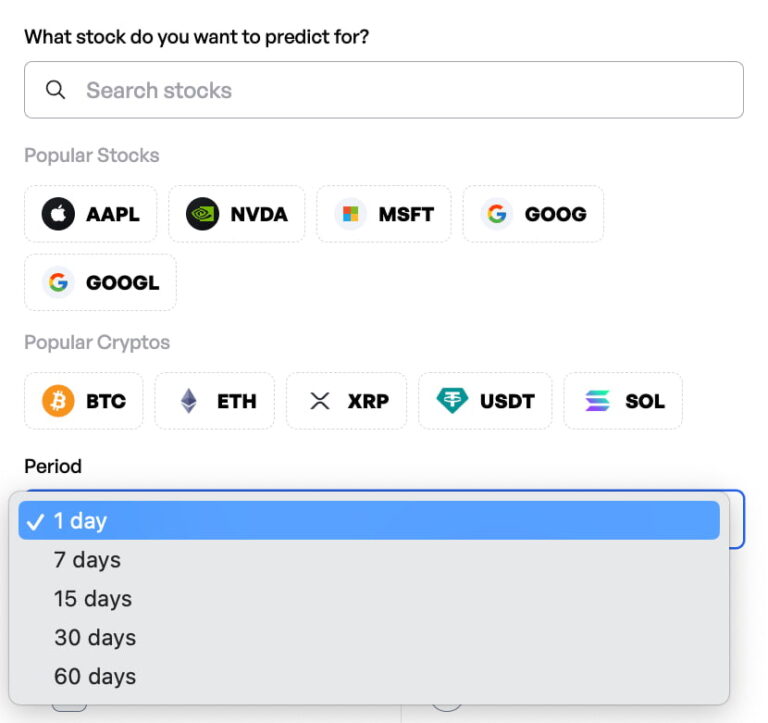Click the Tether USDT logo icon
This screenshot has height=723, width=768.
(452, 401)
